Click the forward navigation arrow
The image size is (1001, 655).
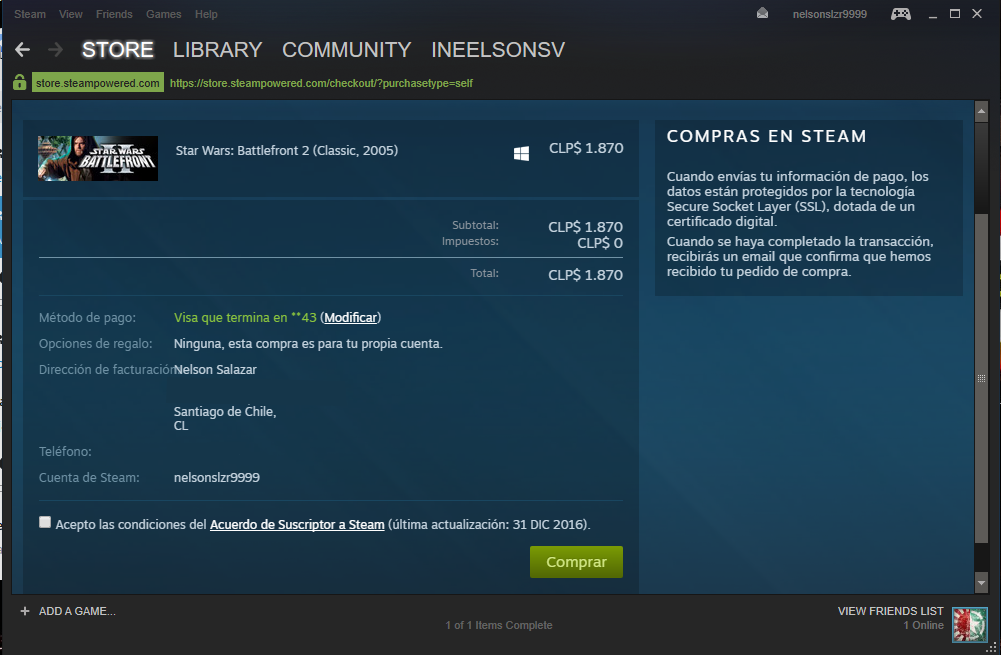coord(55,50)
